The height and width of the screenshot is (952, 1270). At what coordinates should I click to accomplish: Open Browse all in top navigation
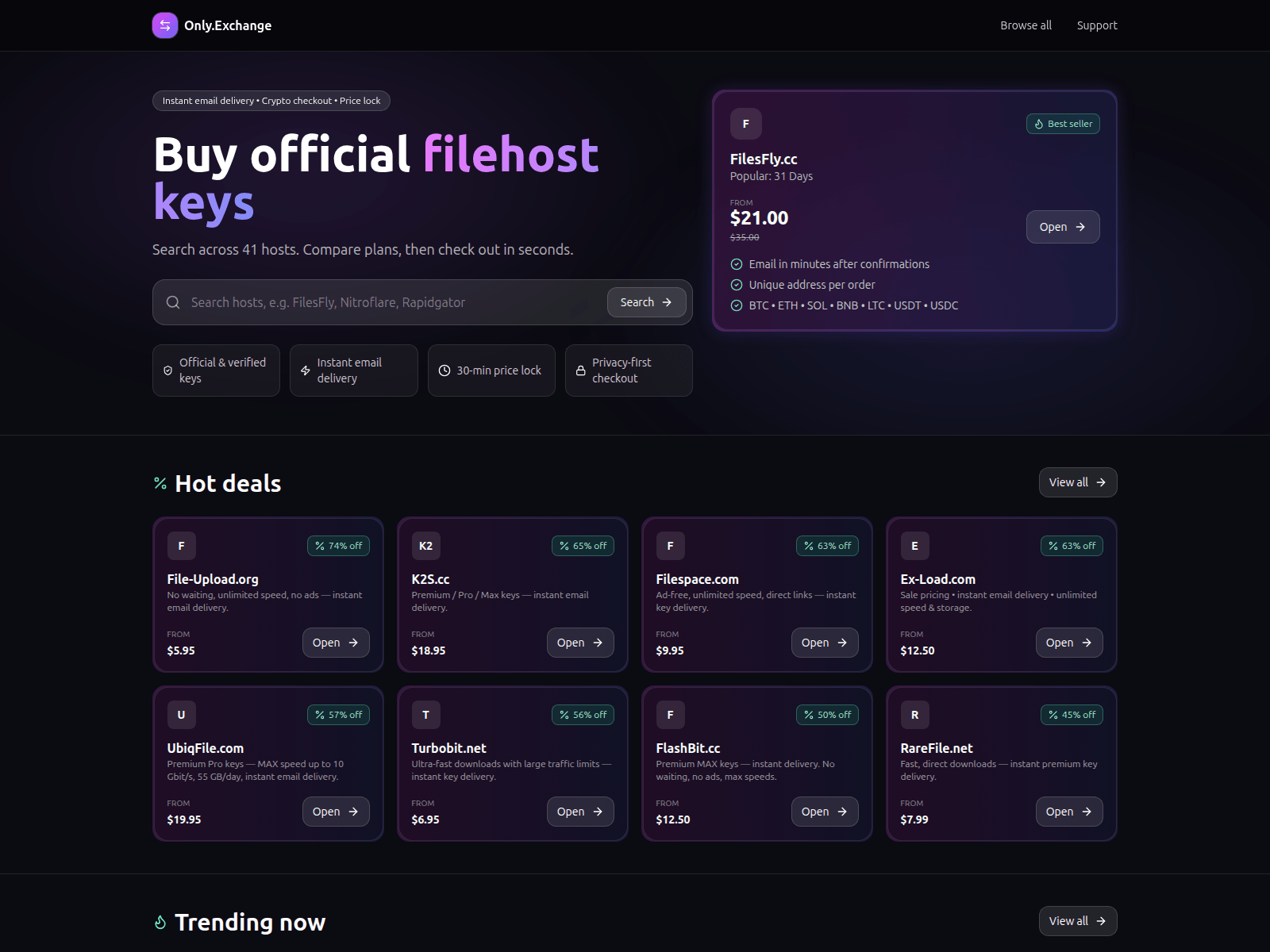(x=1026, y=25)
